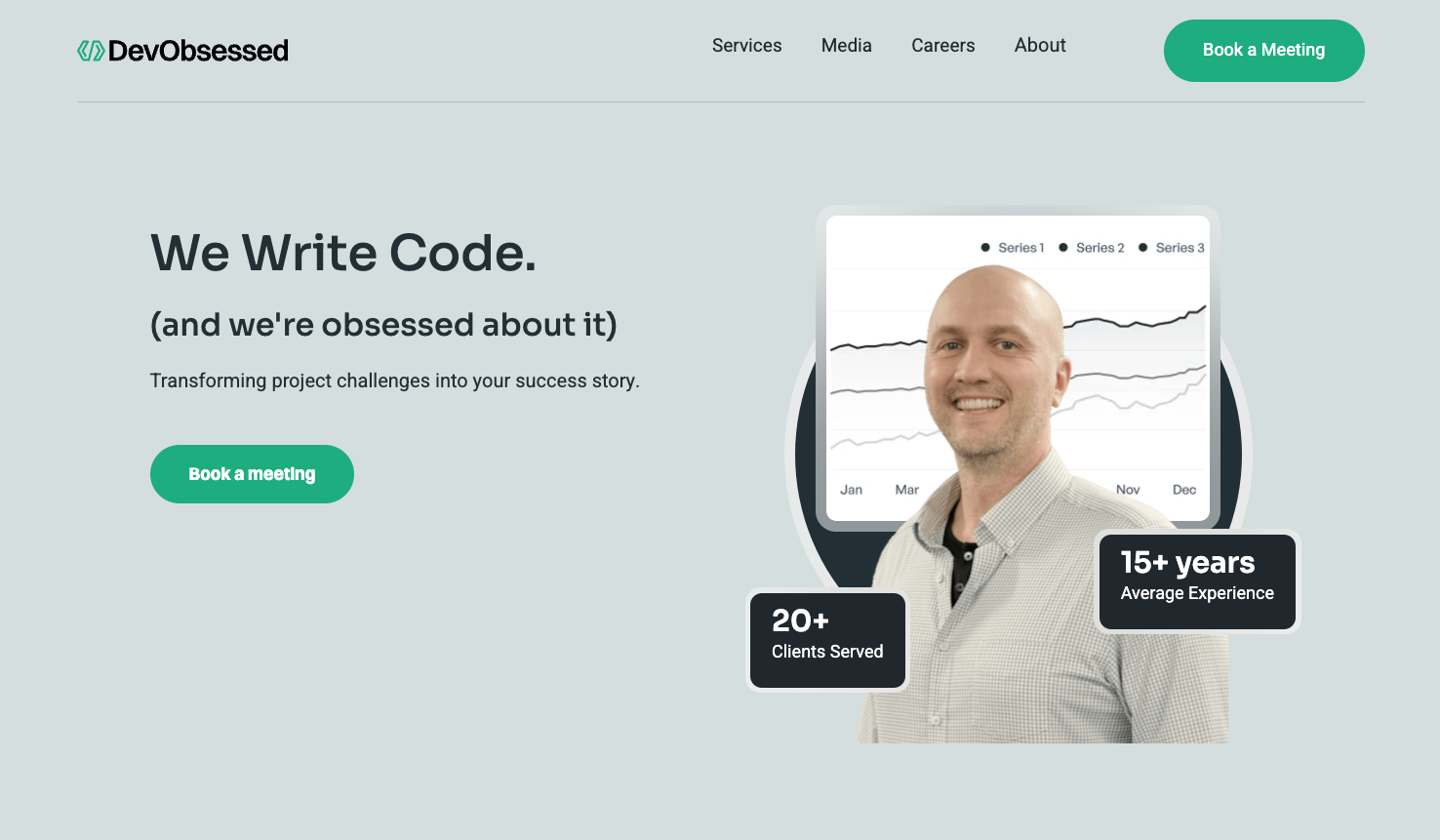Click the Nov label on chart axis
This screenshot has height=840, width=1440.
1128,490
